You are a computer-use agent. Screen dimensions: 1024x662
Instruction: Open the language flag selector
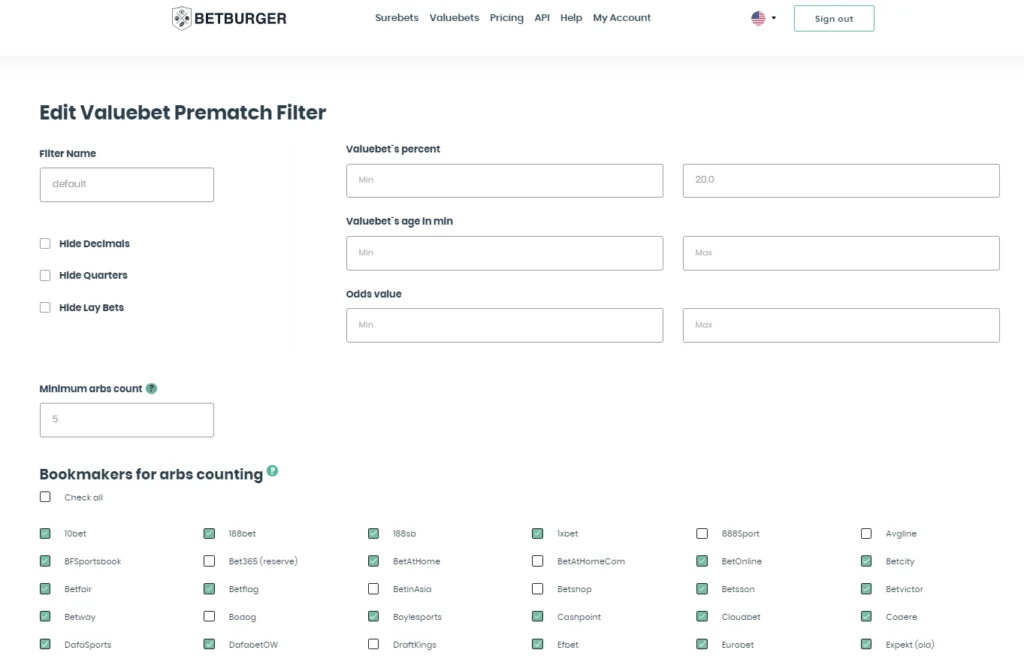pos(763,18)
